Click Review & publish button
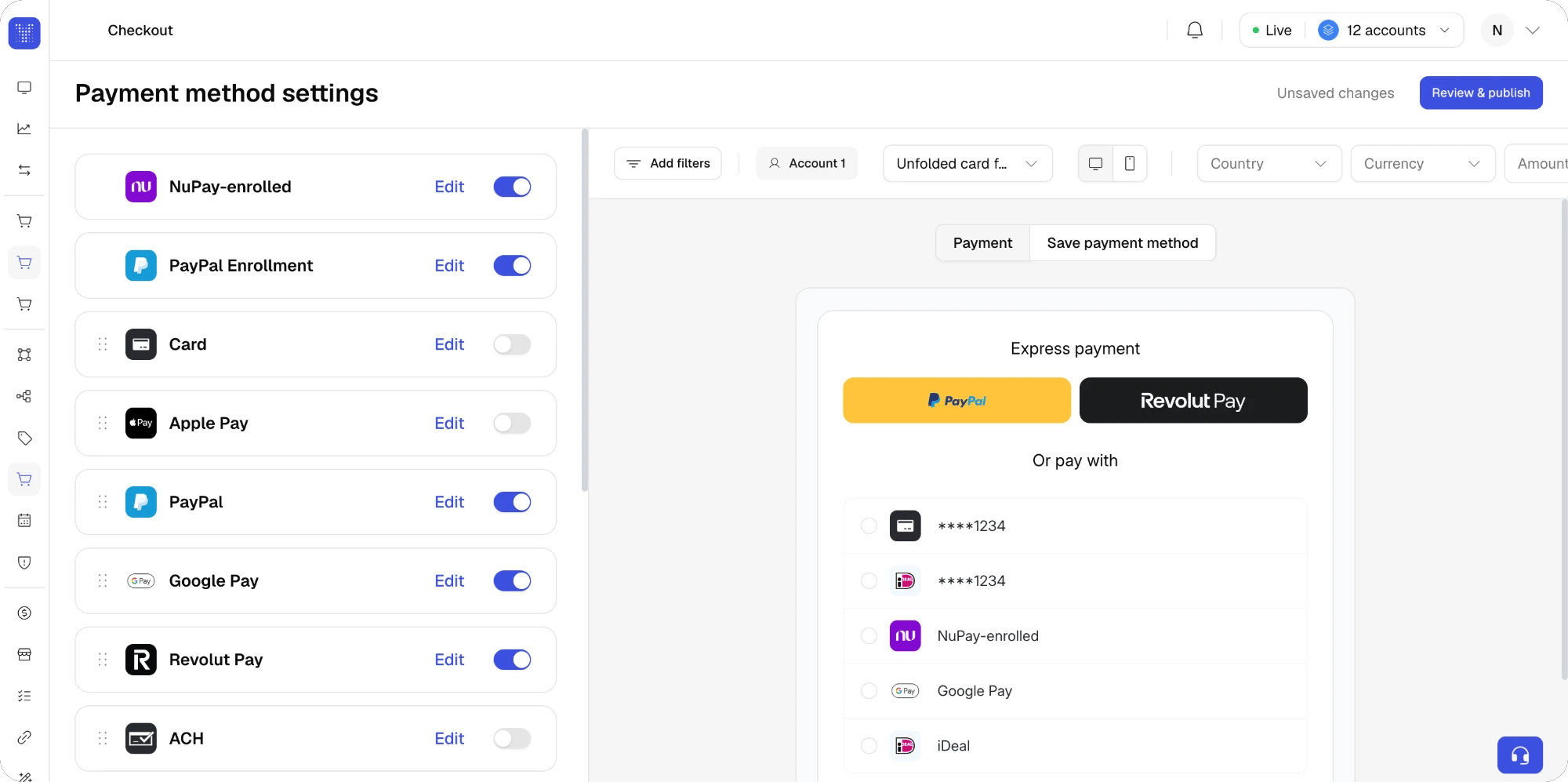The width and height of the screenshot is (1568, 782). tap(1480, 93)
